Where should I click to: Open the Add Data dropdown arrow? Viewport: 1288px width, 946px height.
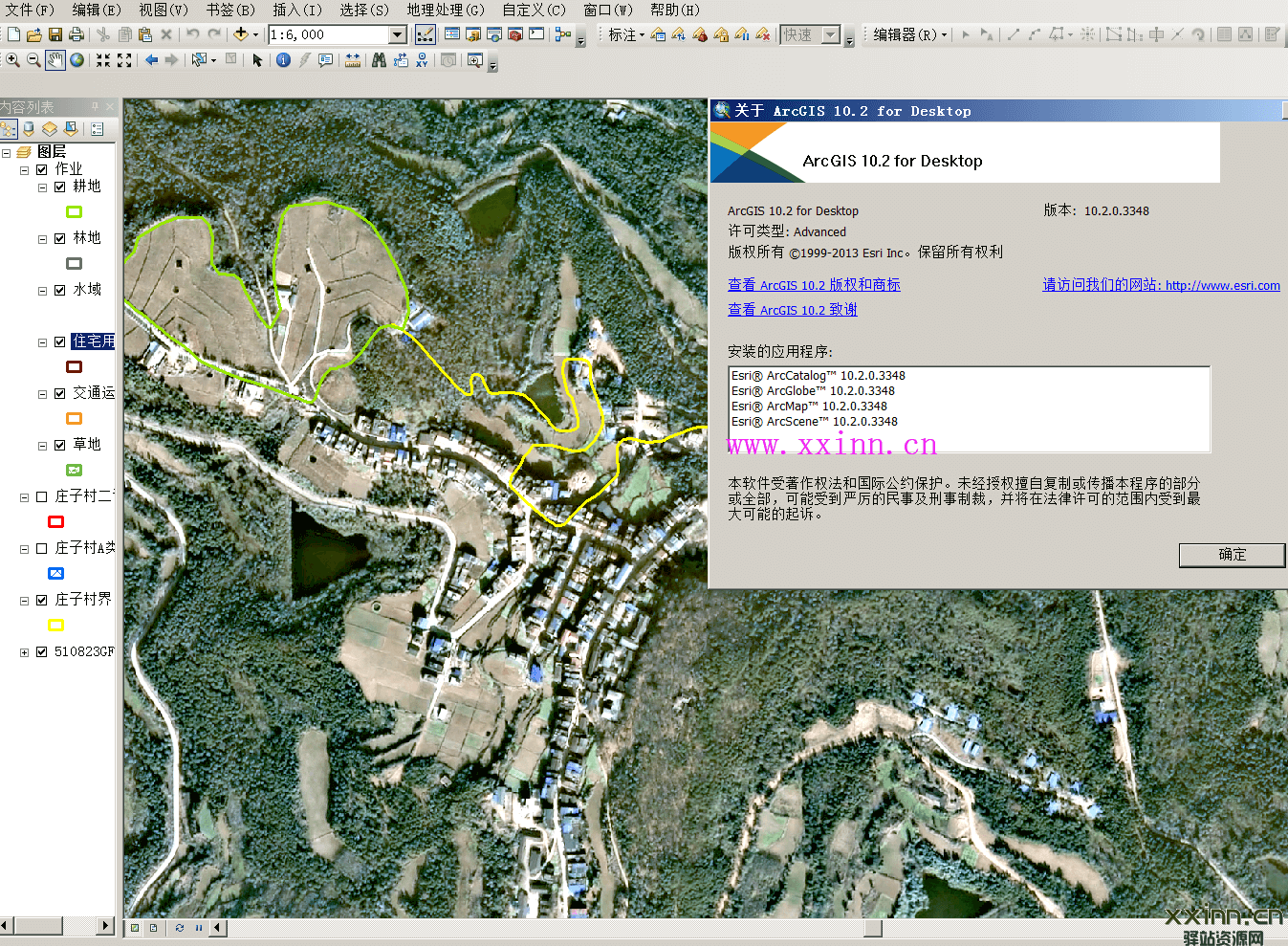tap(255, 34)
